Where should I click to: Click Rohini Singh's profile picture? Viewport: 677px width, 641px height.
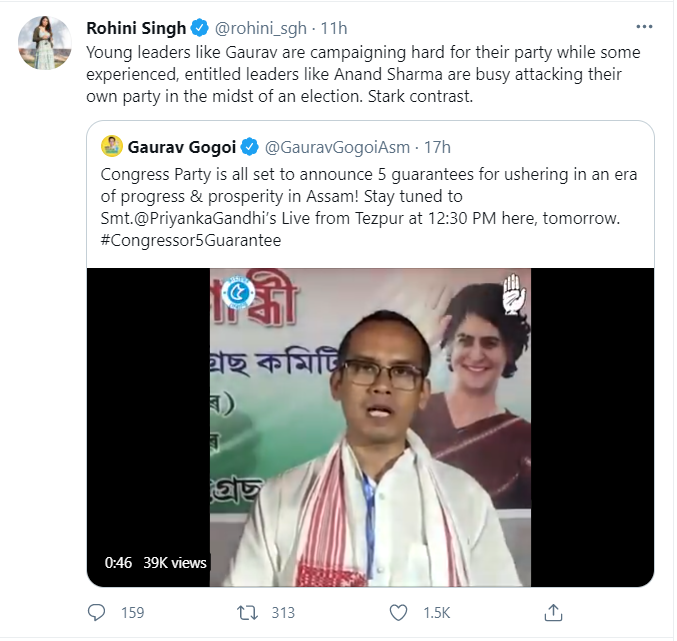pos(44,43)
